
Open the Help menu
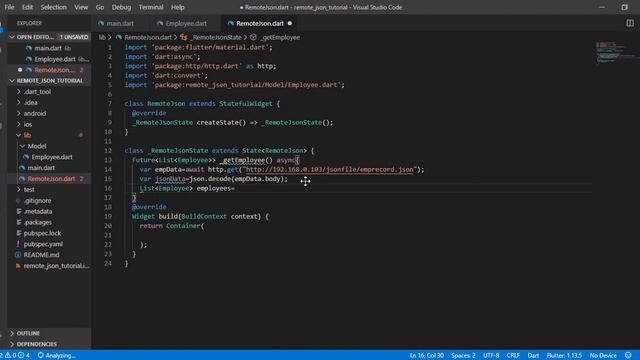(x=178, y=7)
